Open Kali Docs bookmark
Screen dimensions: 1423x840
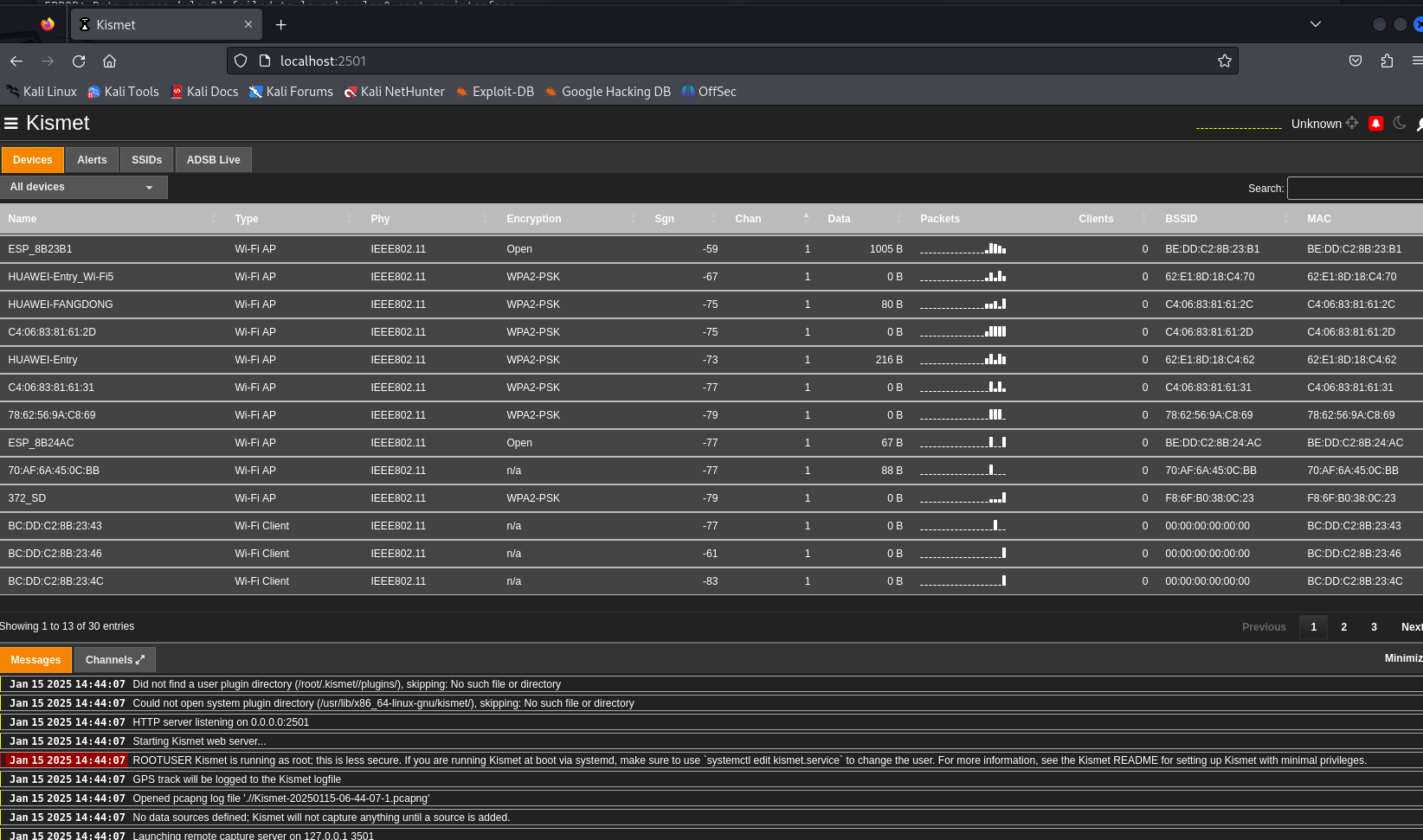click(204, 92)
